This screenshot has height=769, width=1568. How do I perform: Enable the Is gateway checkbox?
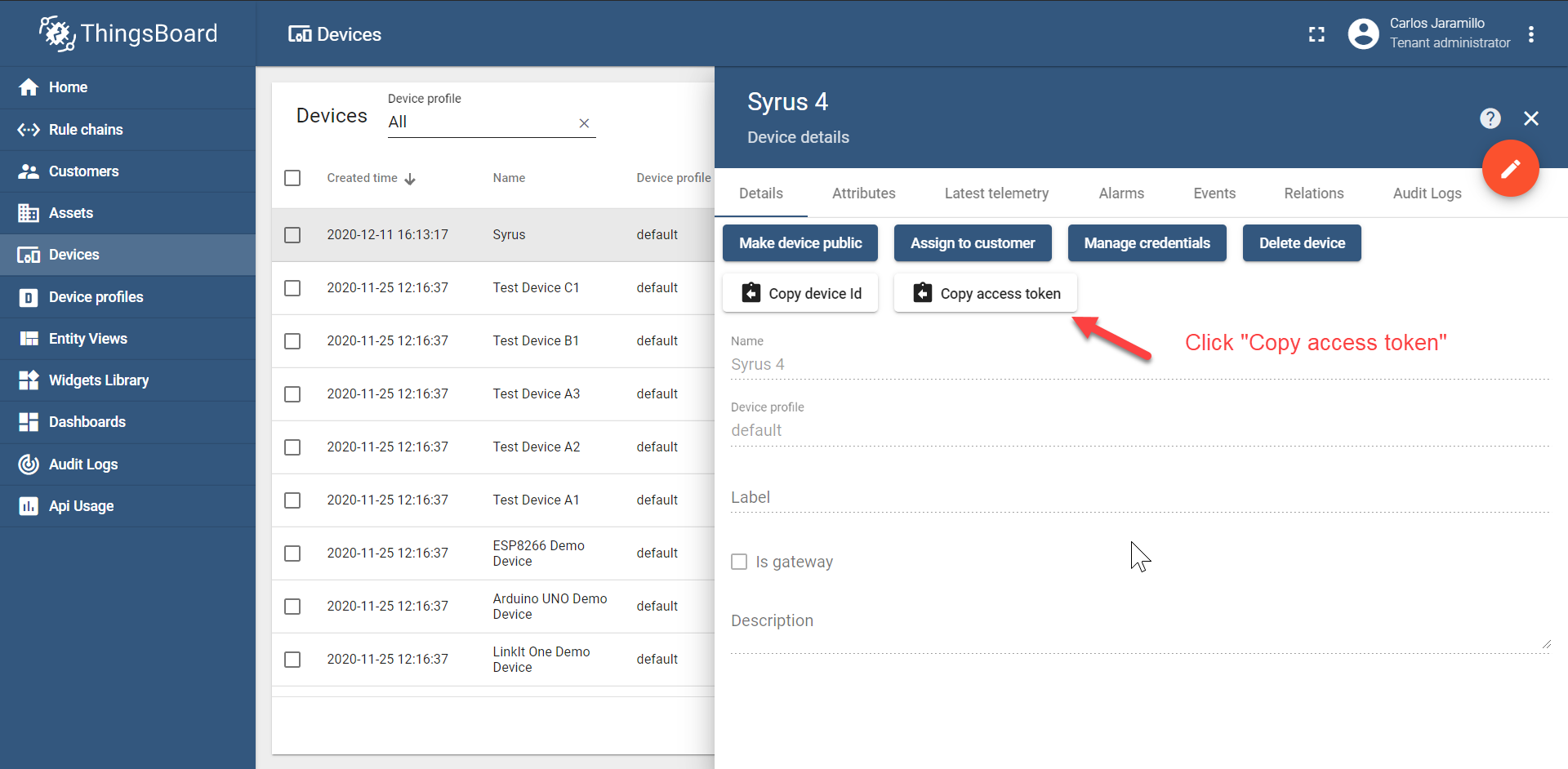click(739, 562)
